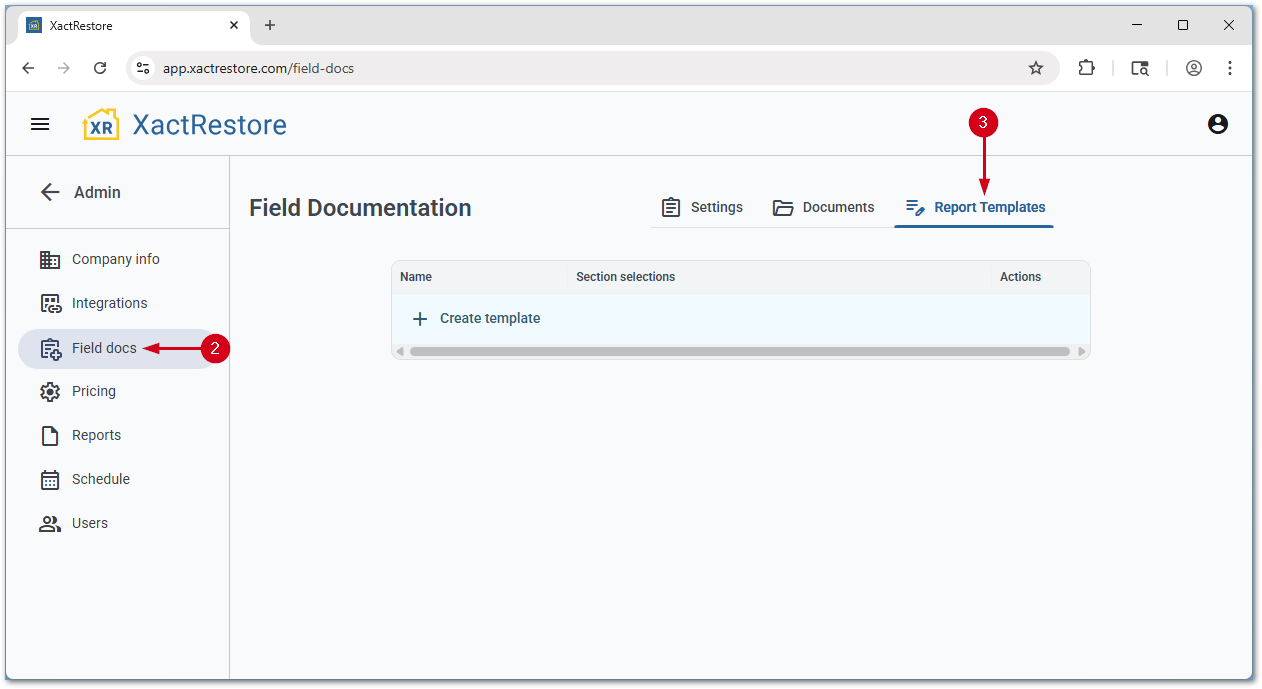This screenshot has width=1262, height=689.
Task: Switch to the Settings tab
Action: 702,207
